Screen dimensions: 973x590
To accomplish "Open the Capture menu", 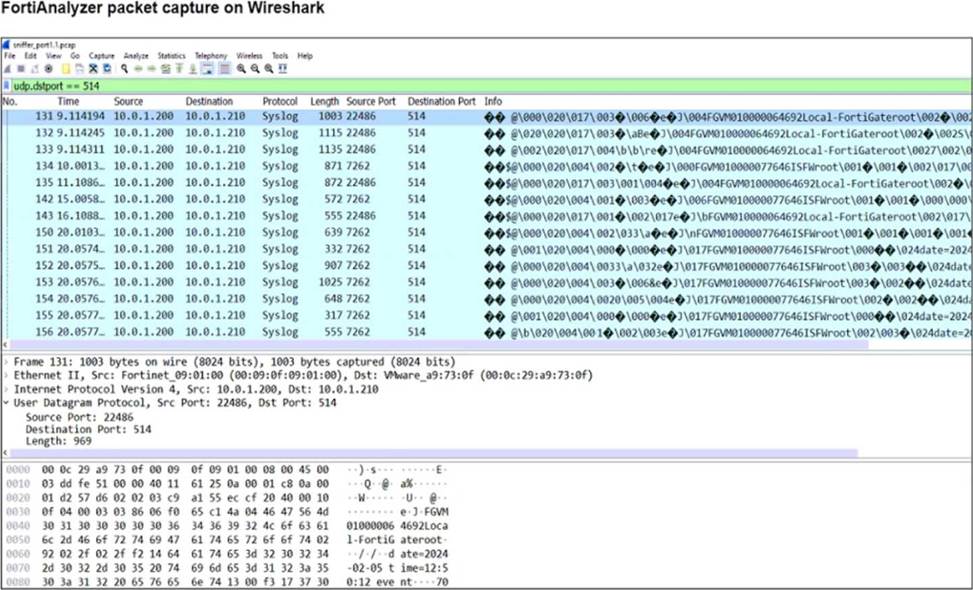I will [x=102, y=56].
